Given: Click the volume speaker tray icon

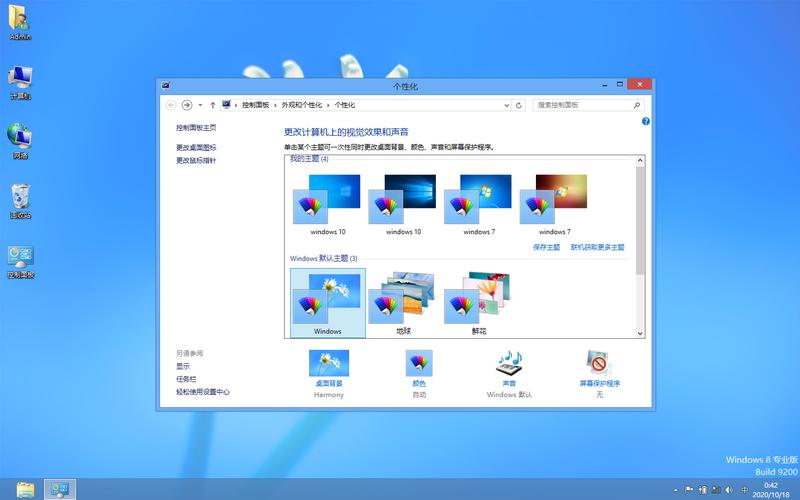Looking at the screenshot, I should [x=729, y=490].
